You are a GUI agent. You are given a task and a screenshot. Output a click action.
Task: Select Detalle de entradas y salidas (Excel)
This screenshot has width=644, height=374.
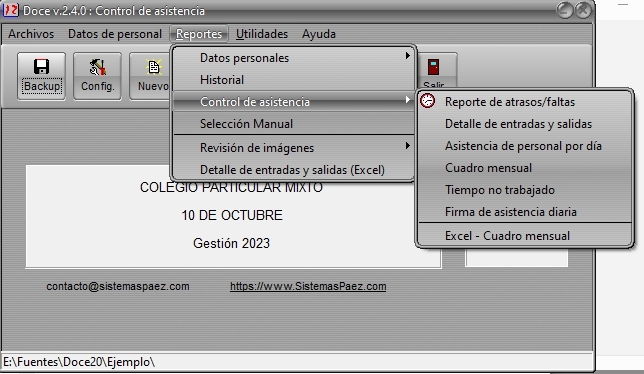pos(293,170)
